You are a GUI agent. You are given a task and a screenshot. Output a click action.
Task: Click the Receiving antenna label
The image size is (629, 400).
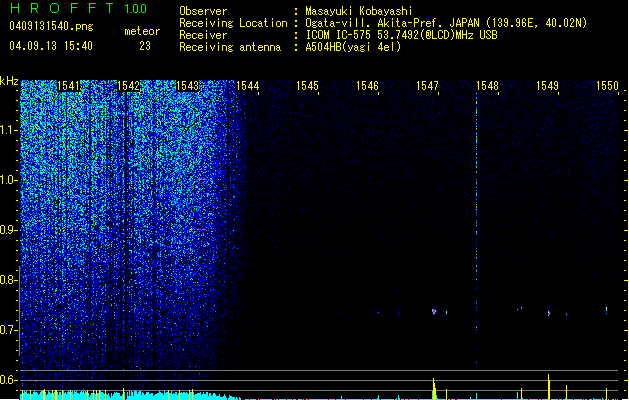click(230, 47)
